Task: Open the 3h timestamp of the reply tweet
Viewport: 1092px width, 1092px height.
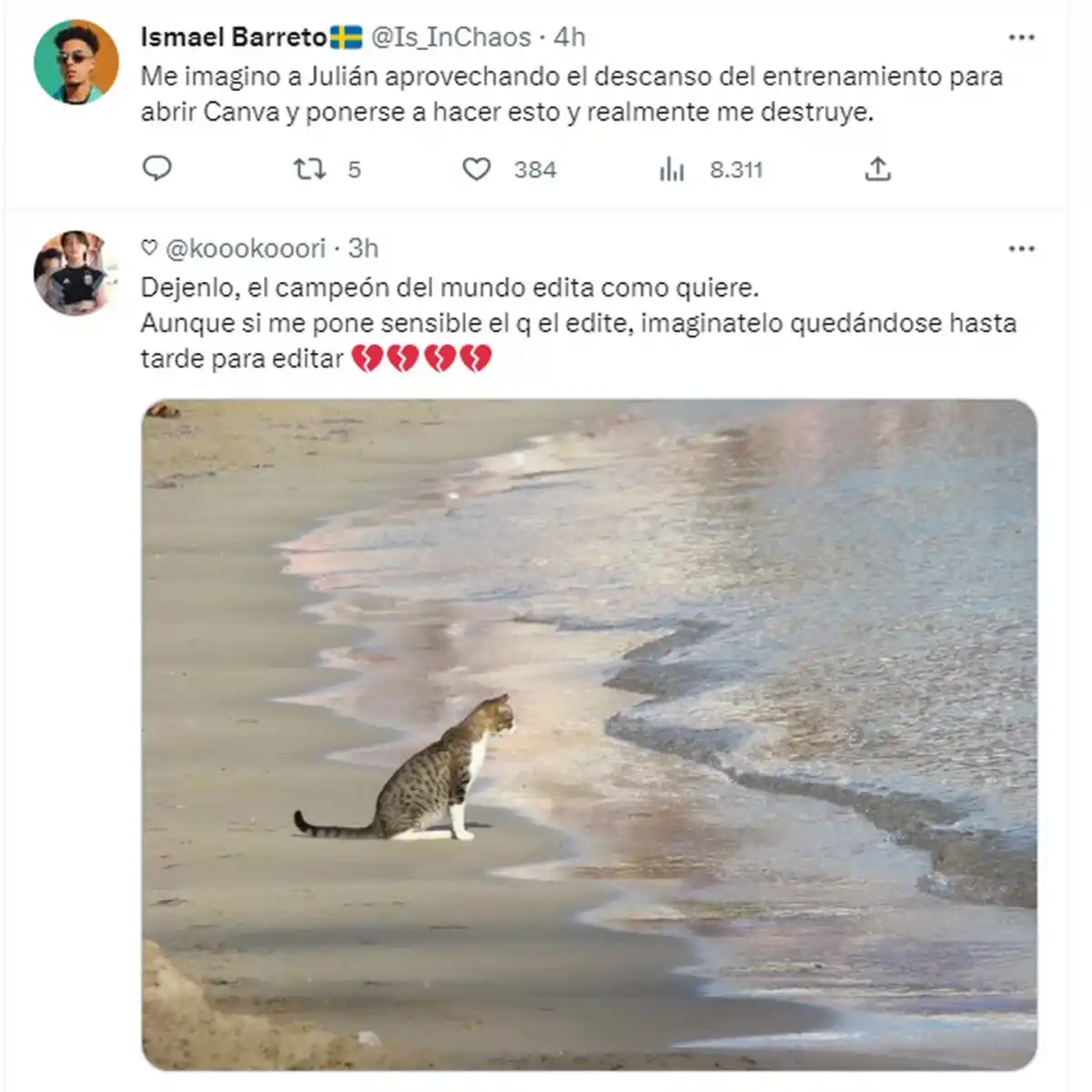Action: [x=363, y=248]
